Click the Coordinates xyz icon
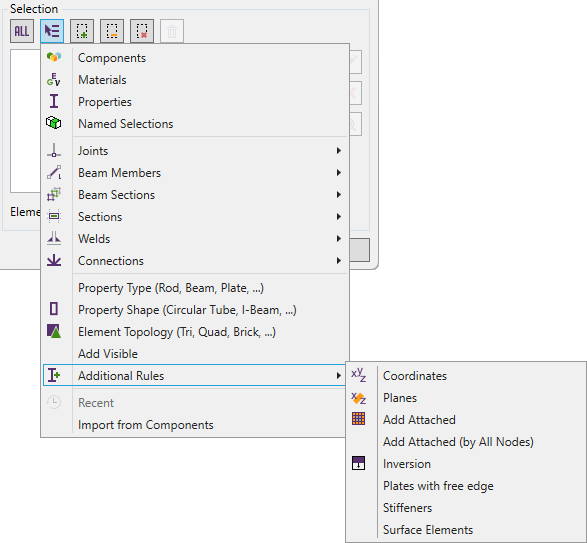The height and width of the screenshot is (543, 587). 359,375
